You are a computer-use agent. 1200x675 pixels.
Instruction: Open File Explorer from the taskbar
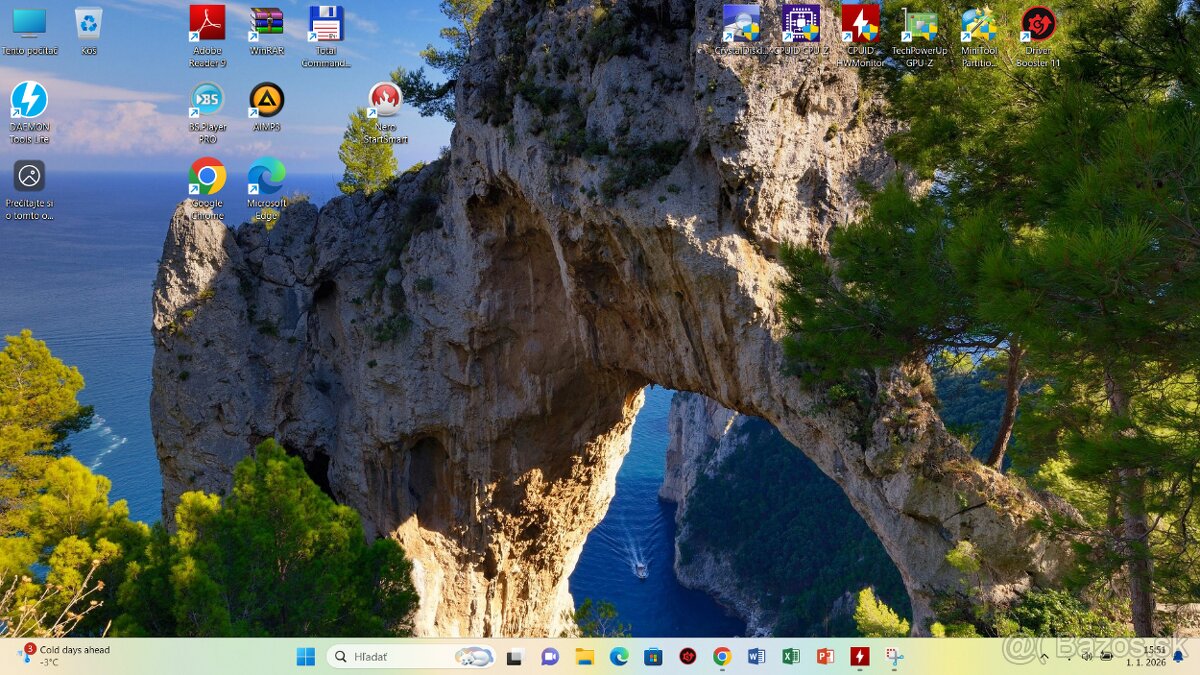click(x=585, y=657)
